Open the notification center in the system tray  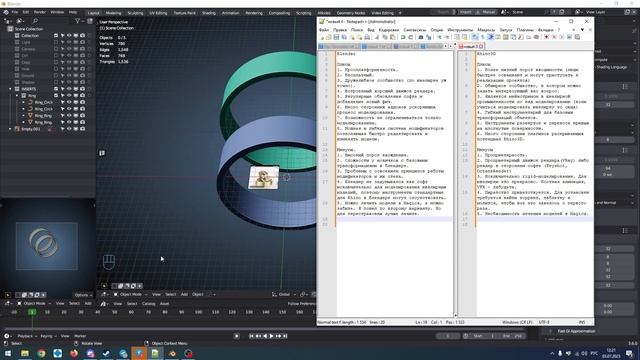[630, 353]
